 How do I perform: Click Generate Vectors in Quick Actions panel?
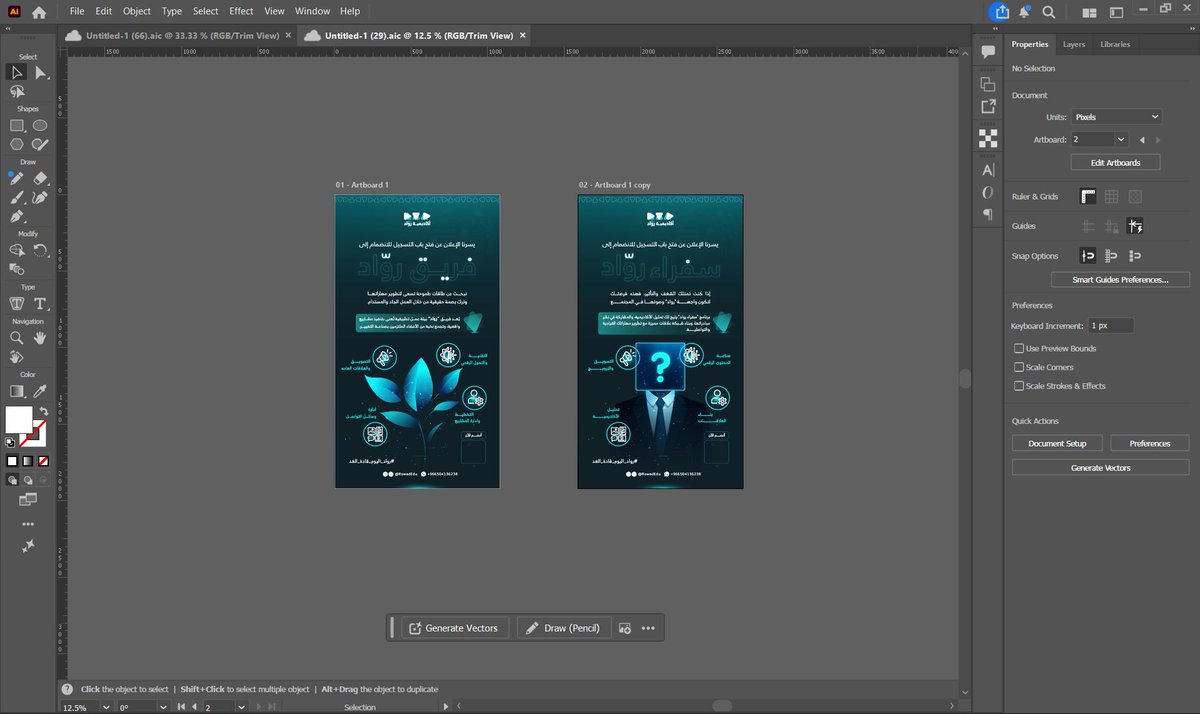click(x=1100, y=467)
